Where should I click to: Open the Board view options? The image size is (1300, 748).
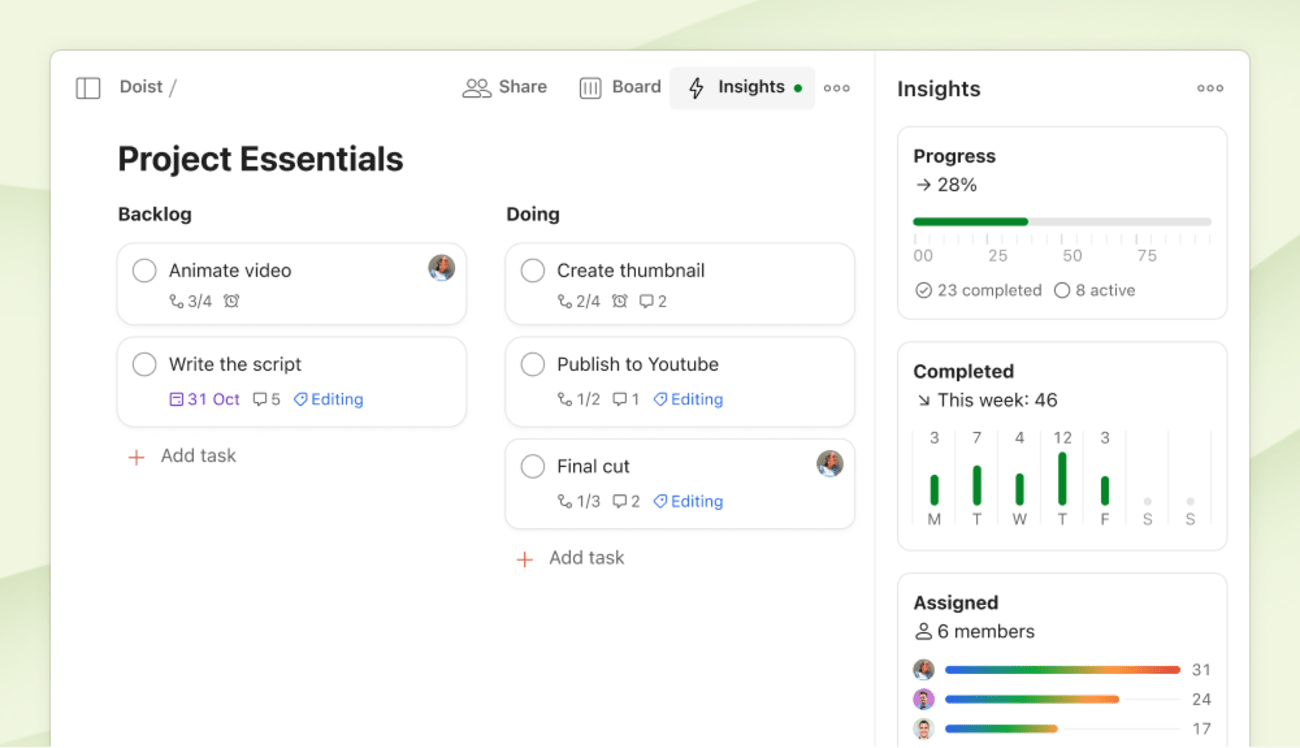pyautogui.click(x=620, y=88)
